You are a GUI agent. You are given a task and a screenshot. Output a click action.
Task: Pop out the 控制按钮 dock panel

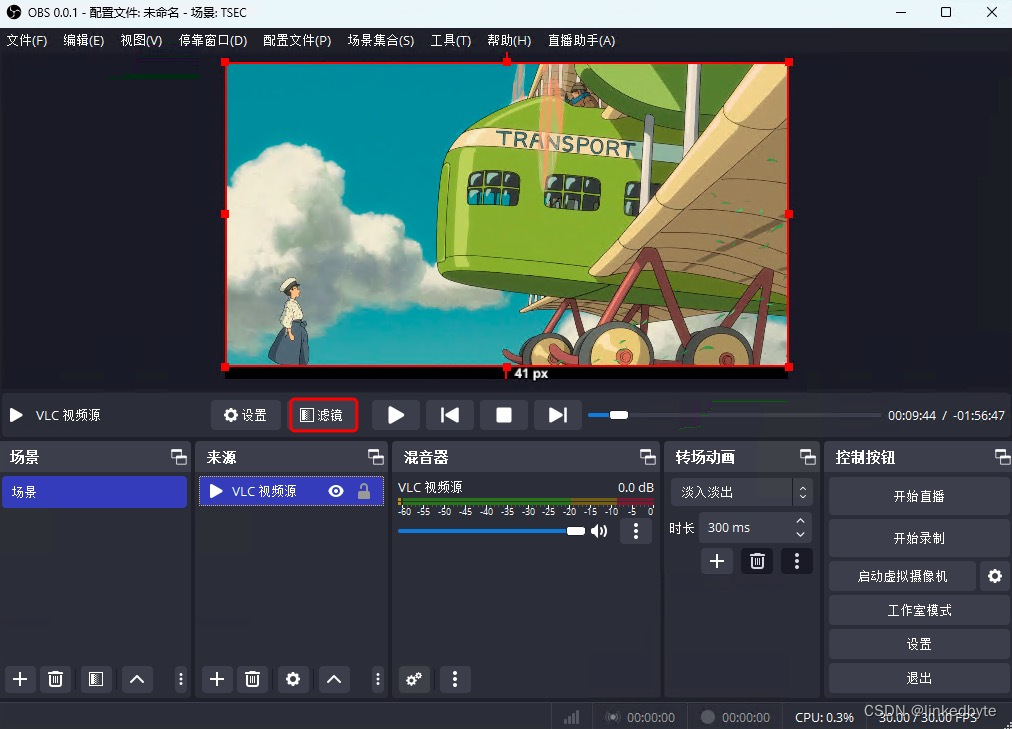[x=1002, y=457]
